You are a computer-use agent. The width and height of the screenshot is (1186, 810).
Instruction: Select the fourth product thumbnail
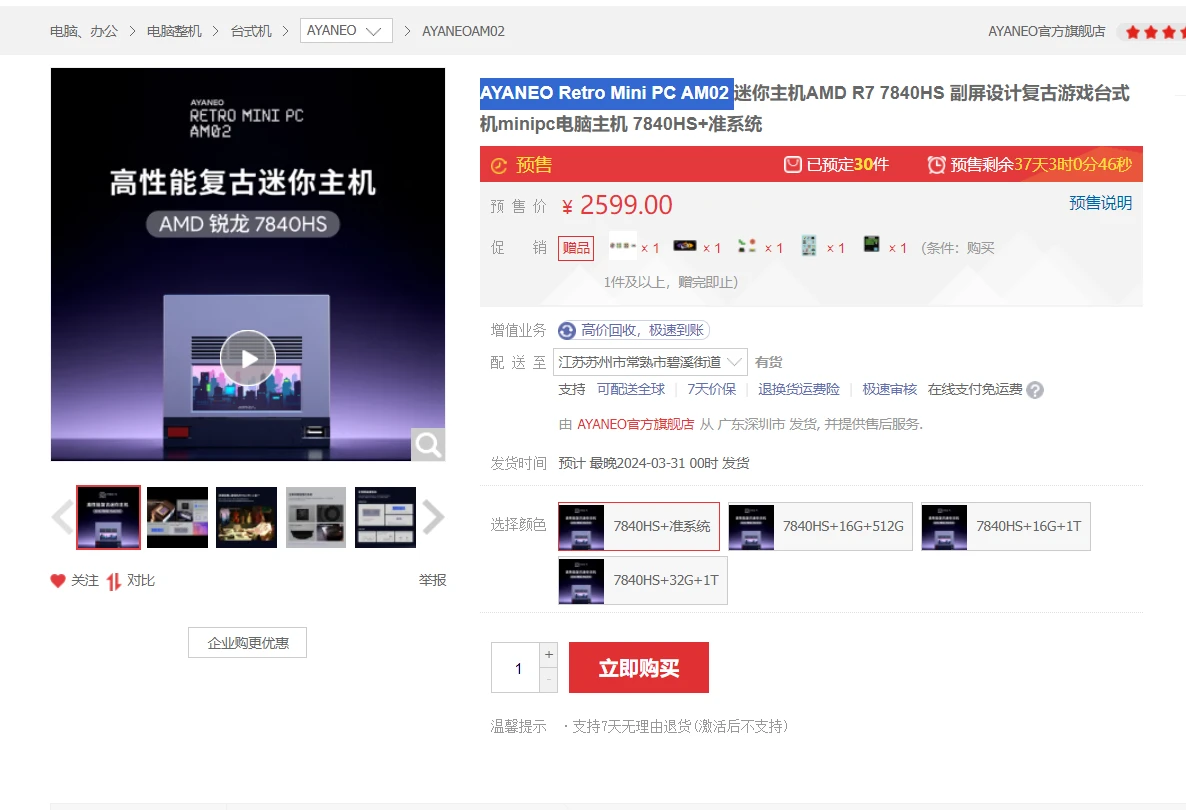coord(316,517)
